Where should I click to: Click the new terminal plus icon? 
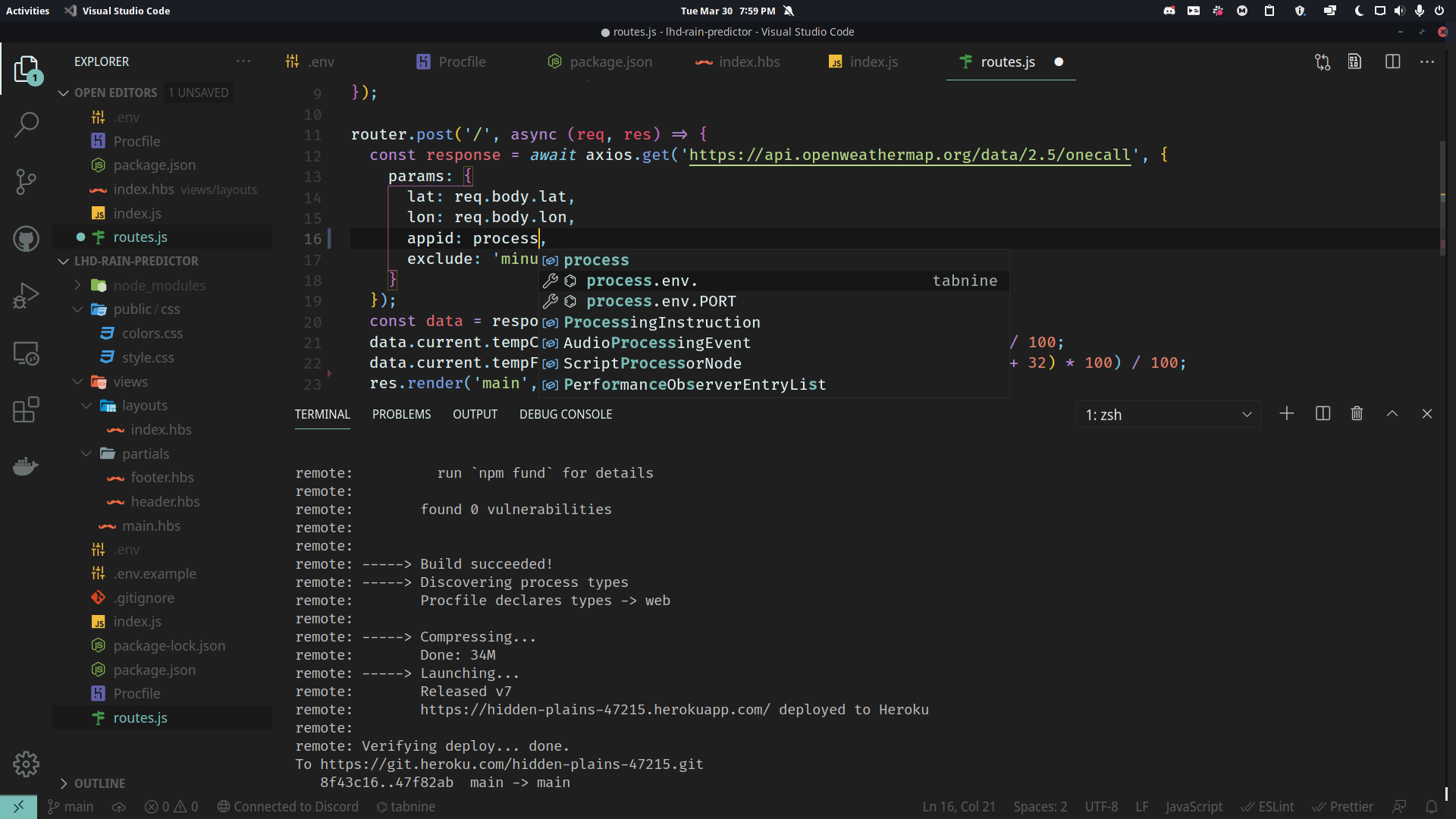point(1287,414)
